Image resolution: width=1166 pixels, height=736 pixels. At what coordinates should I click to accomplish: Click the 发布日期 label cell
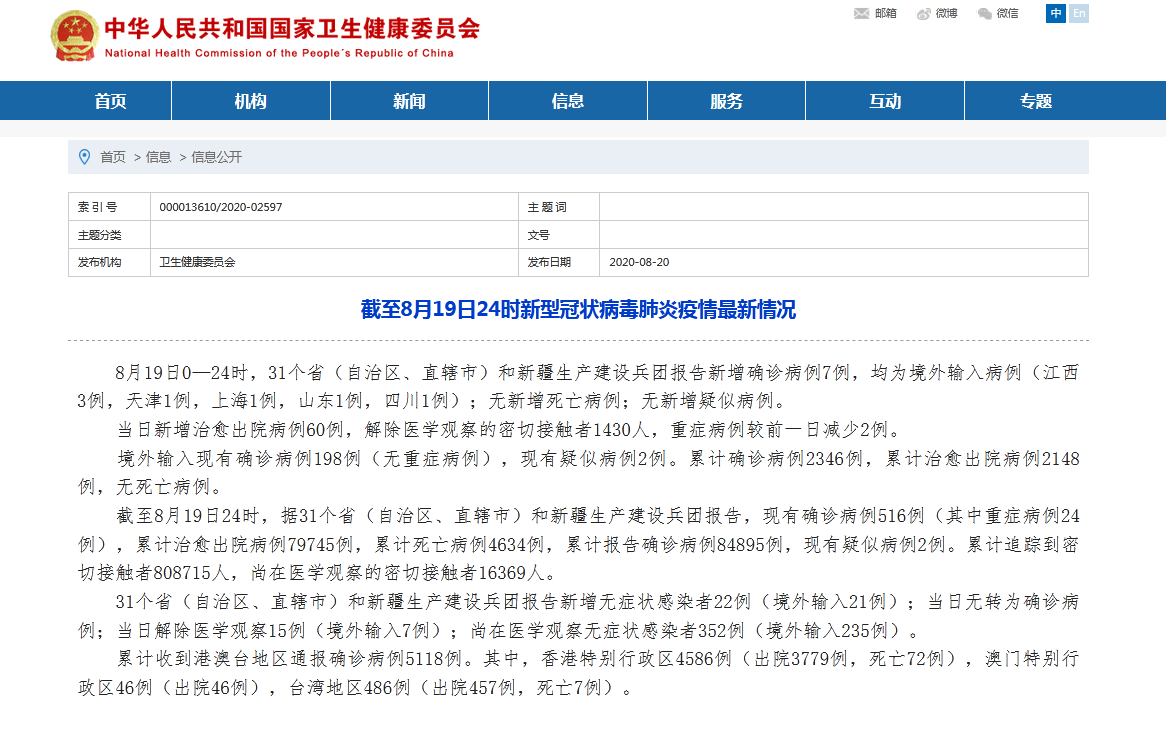click(x=559, y=262)
